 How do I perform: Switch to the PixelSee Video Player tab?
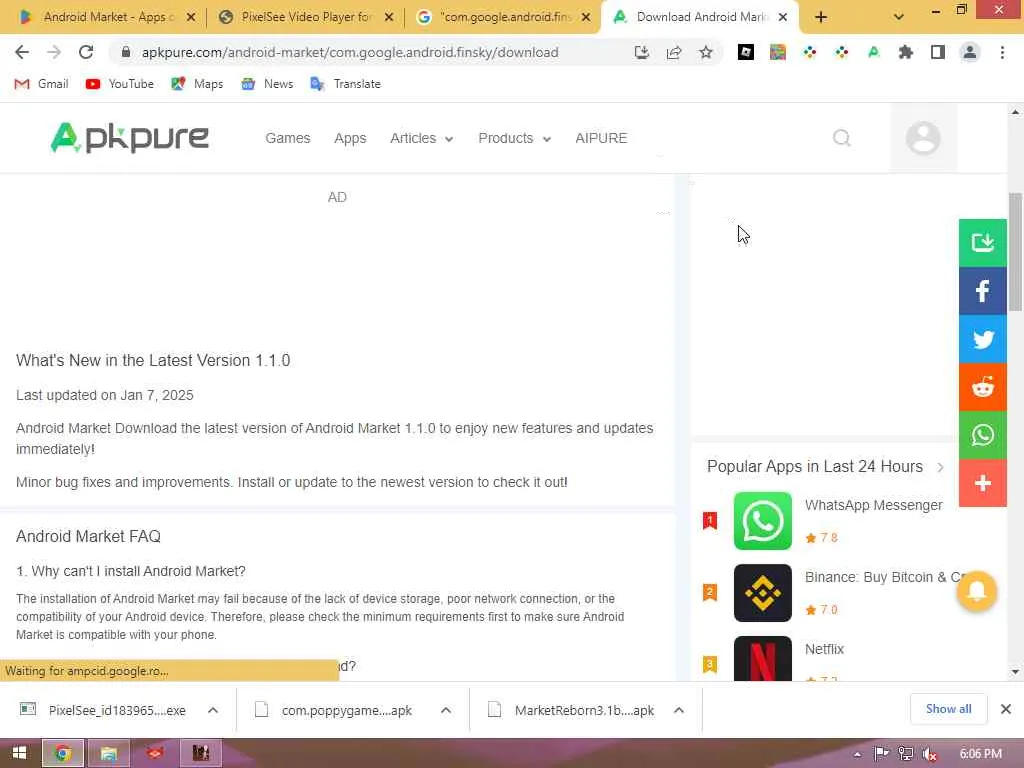(306, 17)
